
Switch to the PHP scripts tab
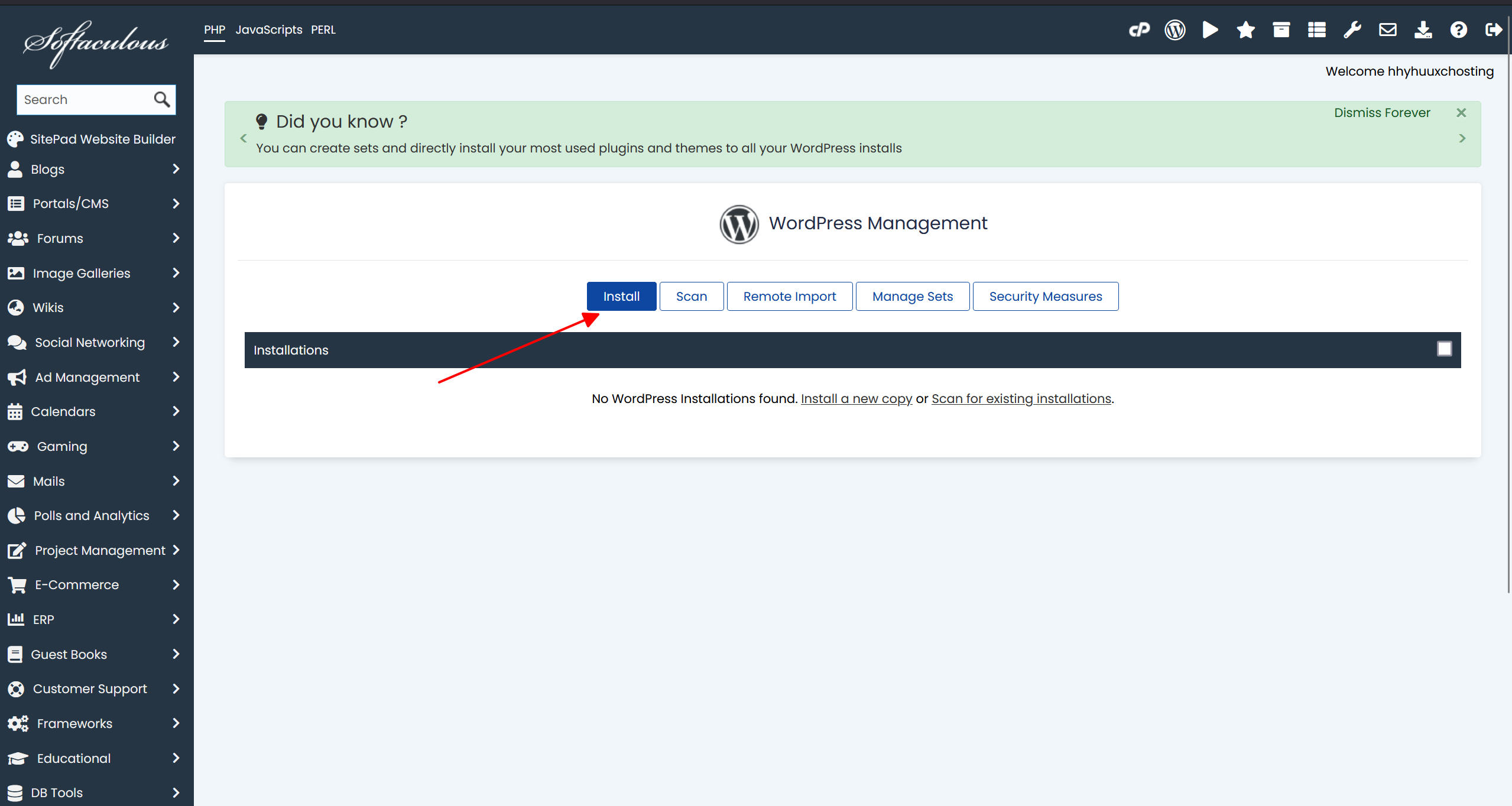point(215,30)
